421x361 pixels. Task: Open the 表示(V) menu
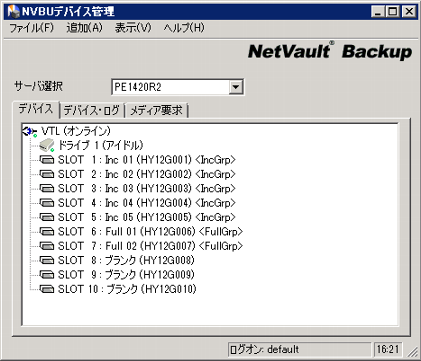[133, 28]
